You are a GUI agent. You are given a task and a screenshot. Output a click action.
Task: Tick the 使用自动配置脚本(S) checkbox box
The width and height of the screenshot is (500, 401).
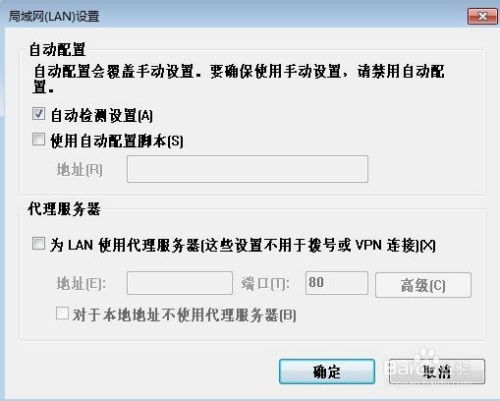39,139
